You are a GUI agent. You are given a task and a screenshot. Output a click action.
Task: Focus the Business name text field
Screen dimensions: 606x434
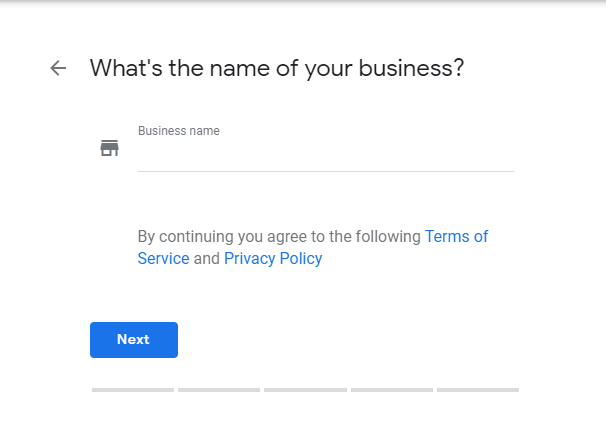pos(325,153)
